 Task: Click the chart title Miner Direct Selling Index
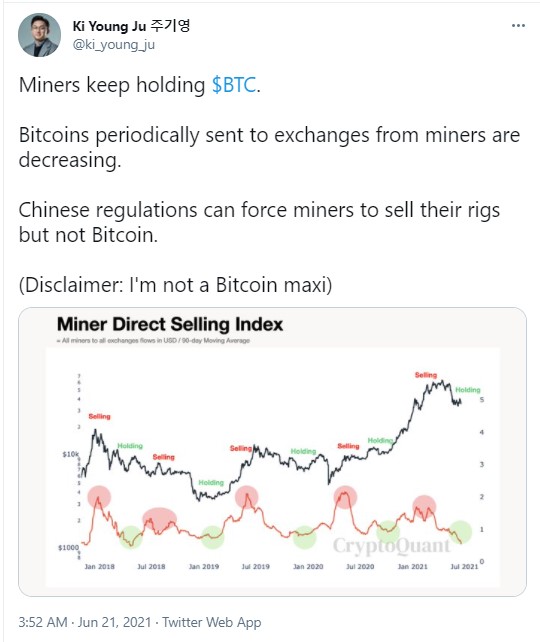click(170, 324)
